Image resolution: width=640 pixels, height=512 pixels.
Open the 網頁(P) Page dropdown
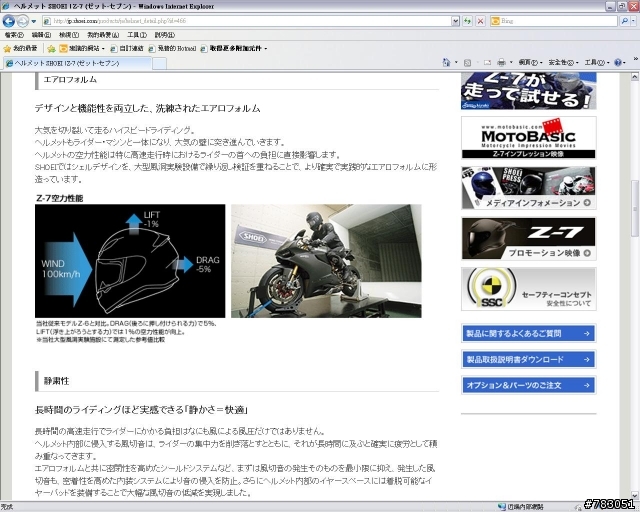[530, 62]
